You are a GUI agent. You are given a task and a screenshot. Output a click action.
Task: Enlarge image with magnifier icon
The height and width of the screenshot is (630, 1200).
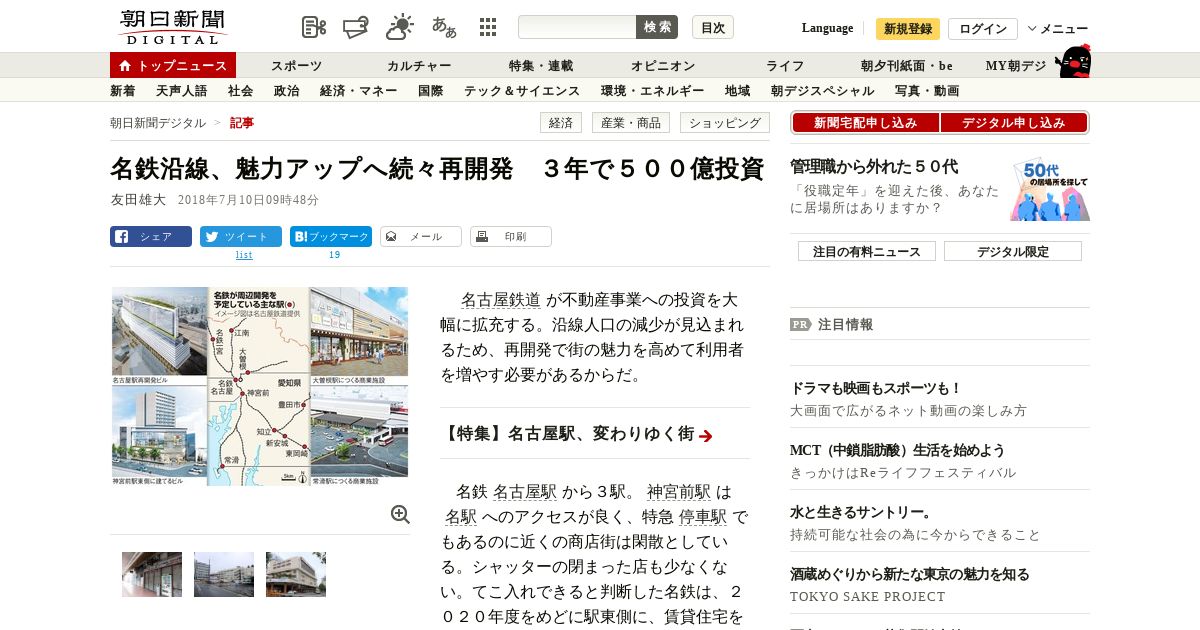[x=400, y=514]
